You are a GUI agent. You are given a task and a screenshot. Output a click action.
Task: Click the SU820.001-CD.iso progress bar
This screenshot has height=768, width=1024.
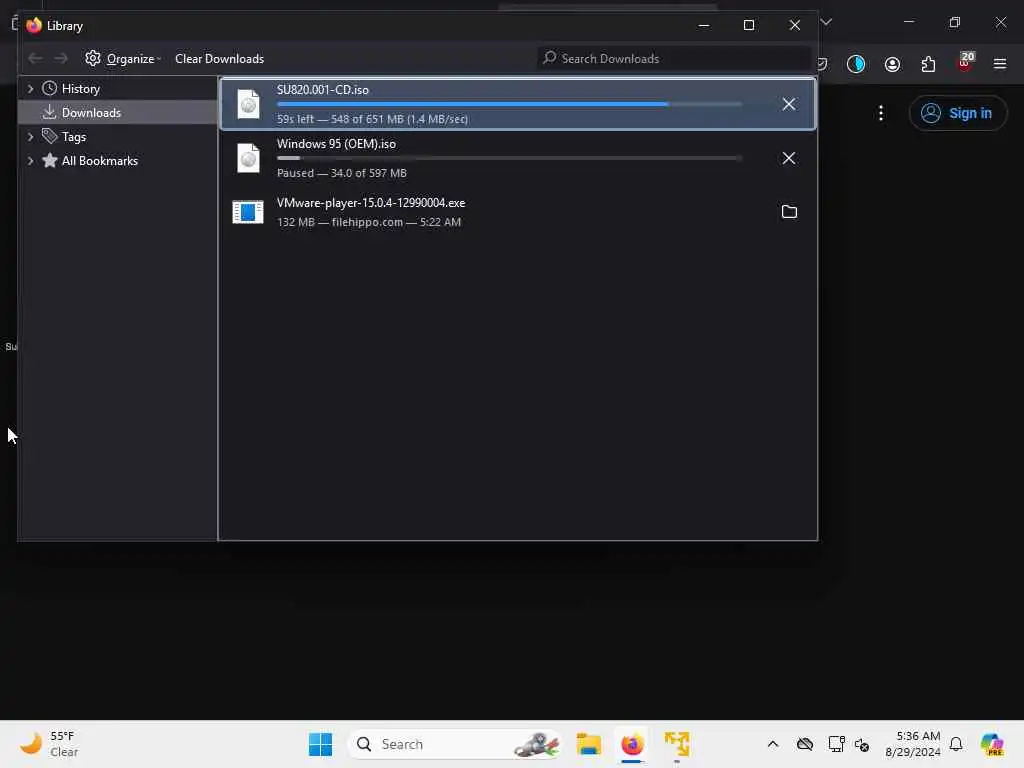[x=509, y=104]
